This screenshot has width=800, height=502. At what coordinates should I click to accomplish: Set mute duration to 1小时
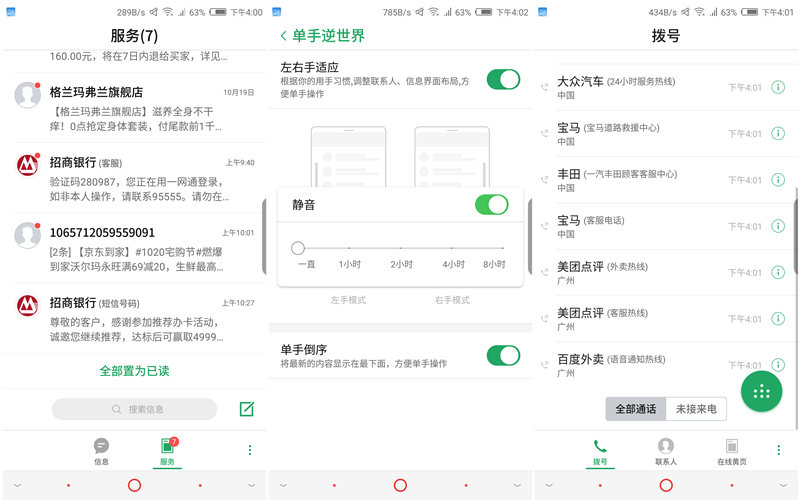click(x=349, y=264)
